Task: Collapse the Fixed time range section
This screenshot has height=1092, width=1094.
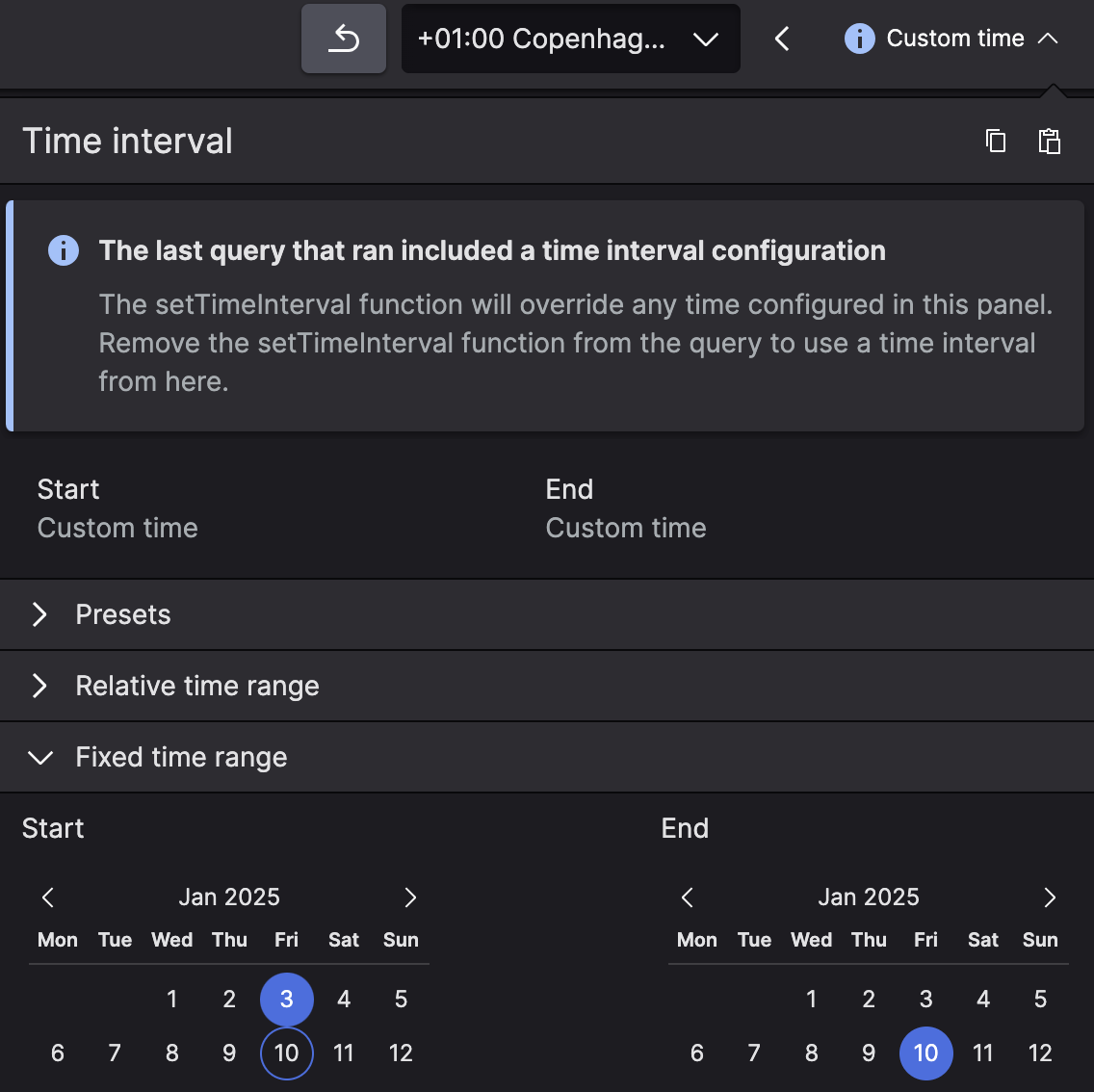Action: [x=181, y=757]
